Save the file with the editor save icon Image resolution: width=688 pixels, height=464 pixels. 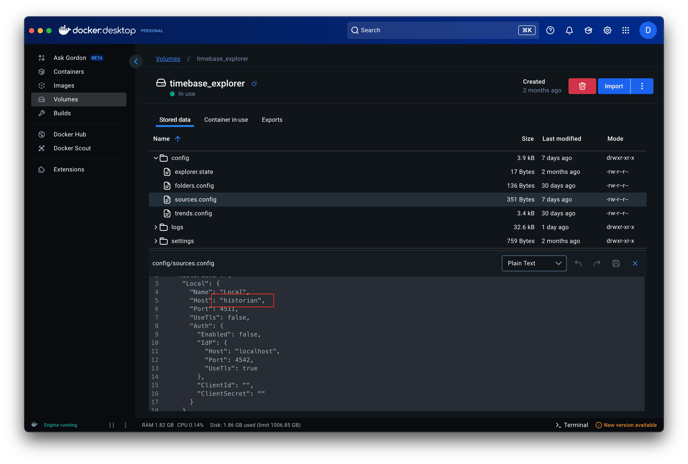coord(616,263)
